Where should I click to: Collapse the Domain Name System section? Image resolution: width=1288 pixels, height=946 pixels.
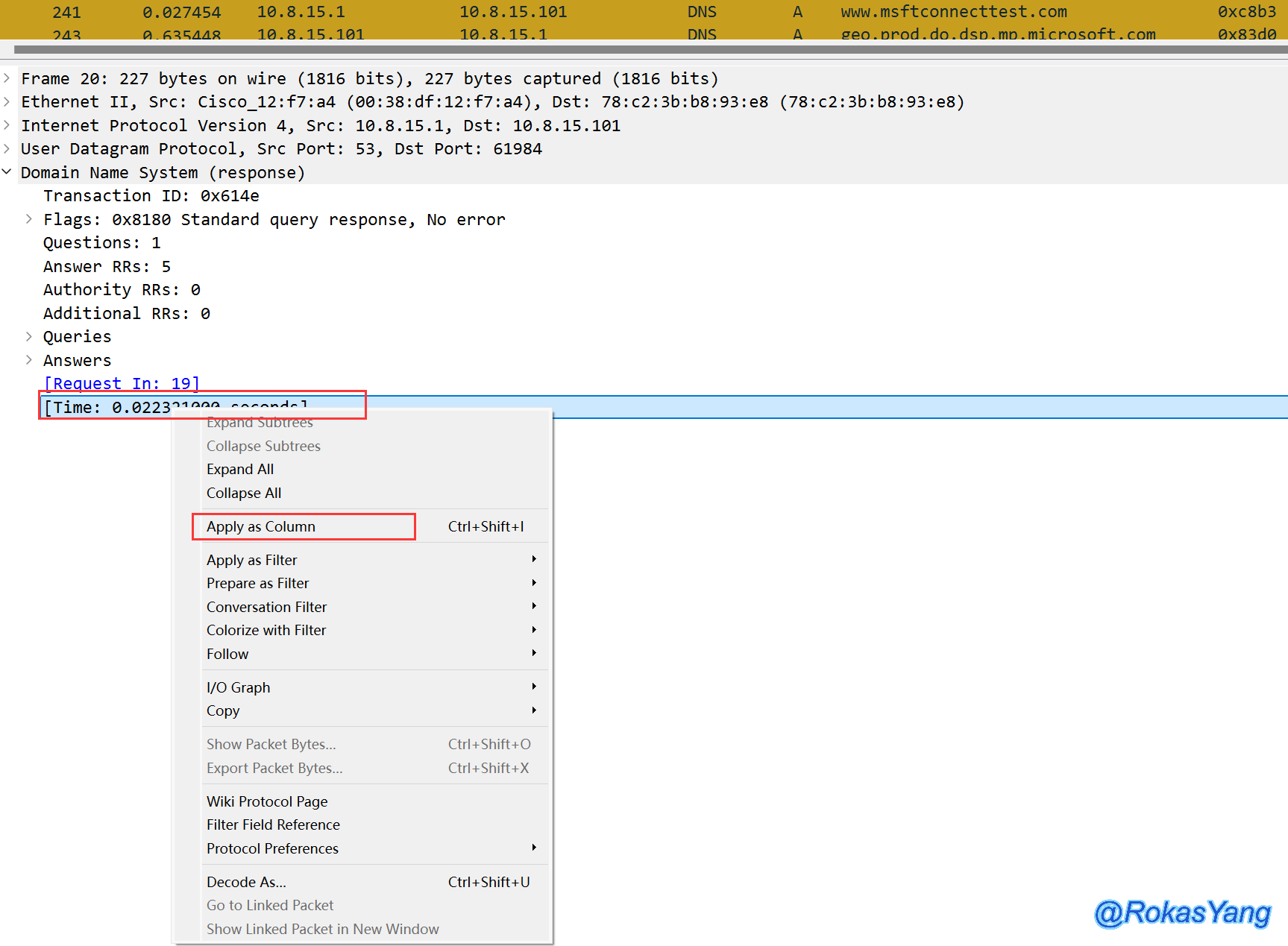7,172
